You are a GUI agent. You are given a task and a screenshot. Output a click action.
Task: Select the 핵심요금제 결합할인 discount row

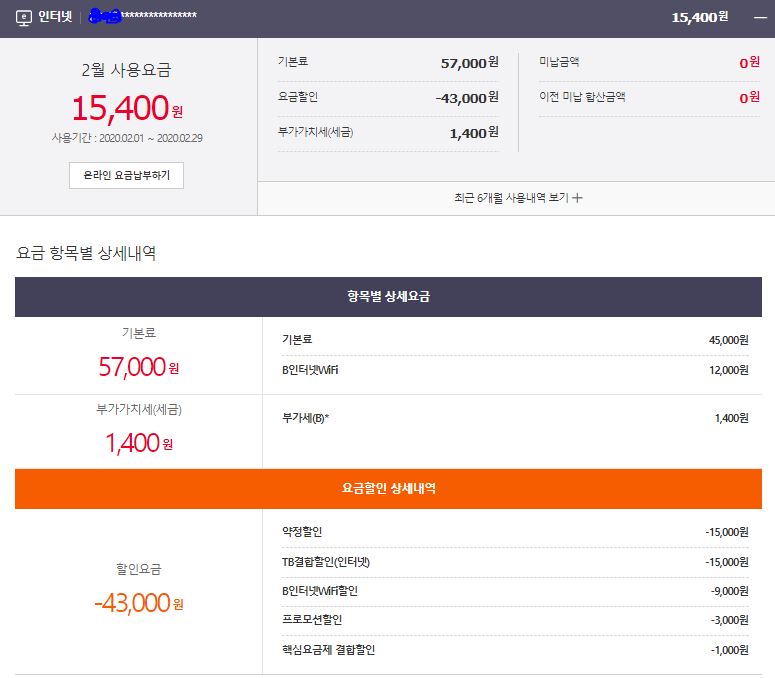coord(514,650)
